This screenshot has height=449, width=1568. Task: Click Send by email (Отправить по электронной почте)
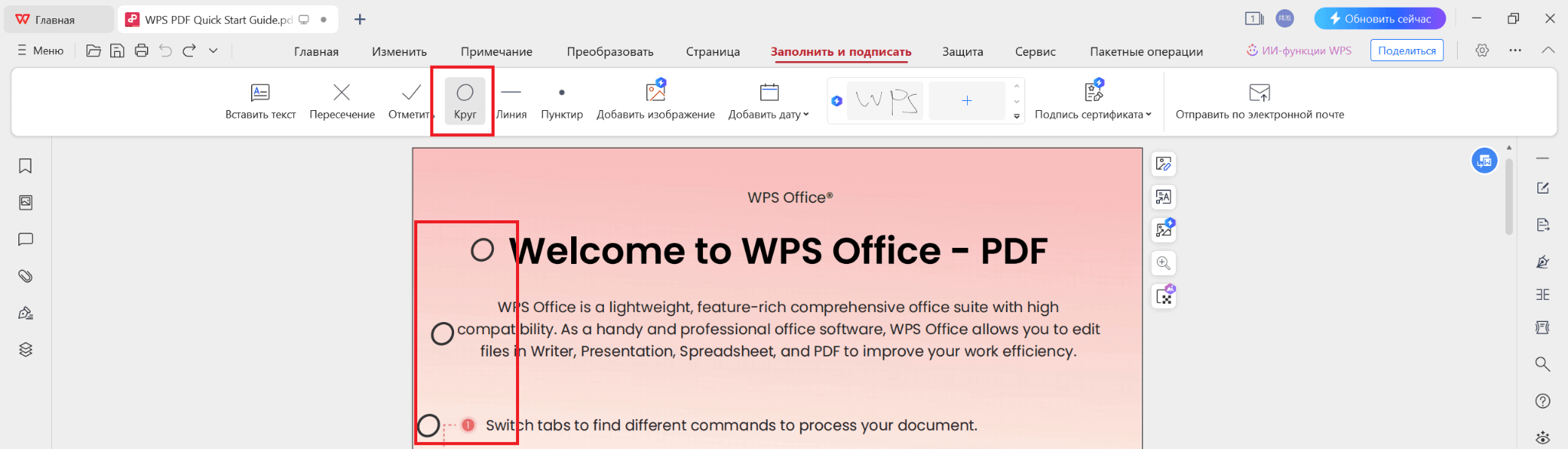tap(1259, 102)
